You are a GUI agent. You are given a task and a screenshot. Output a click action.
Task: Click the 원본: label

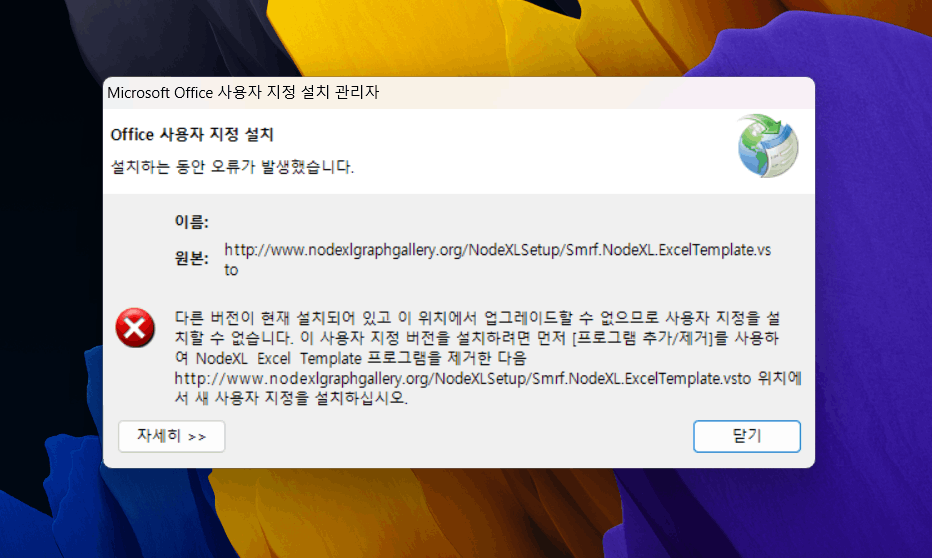(x=191, y=258)
